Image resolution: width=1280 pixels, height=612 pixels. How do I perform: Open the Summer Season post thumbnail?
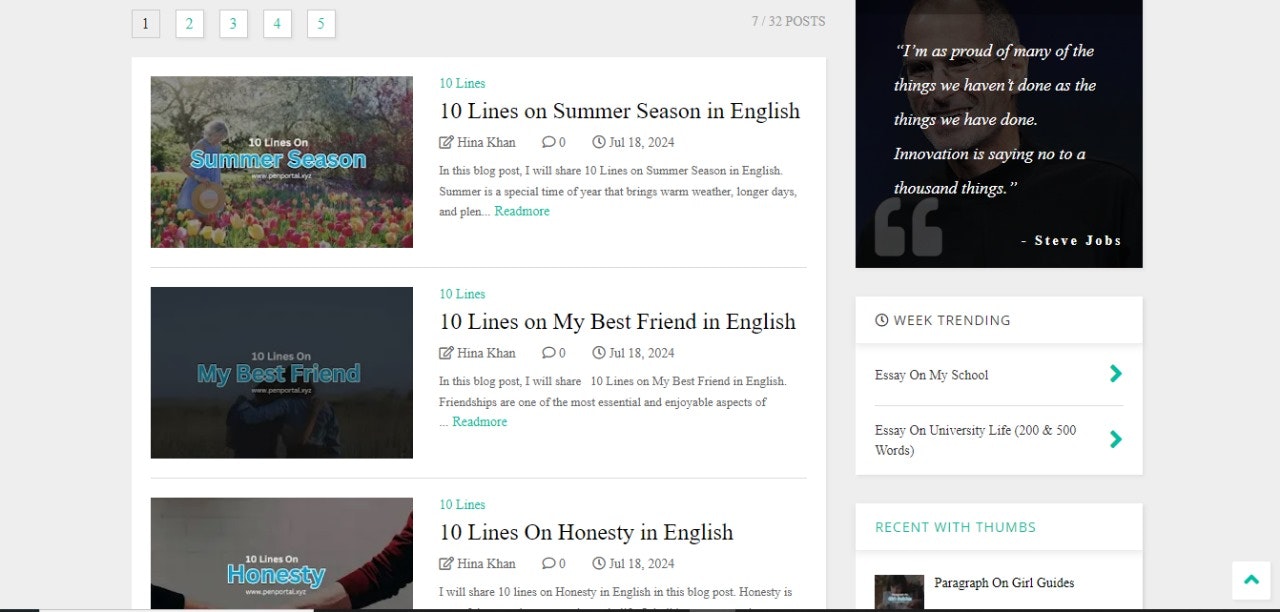coord(282,162)
